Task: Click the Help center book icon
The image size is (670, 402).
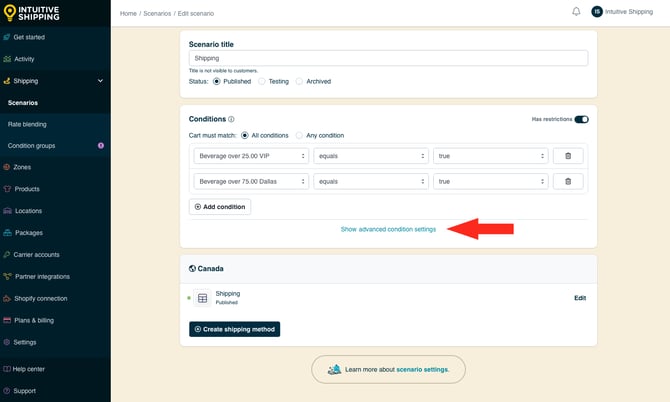Action: pyautogui.click(x=7, y=369)
